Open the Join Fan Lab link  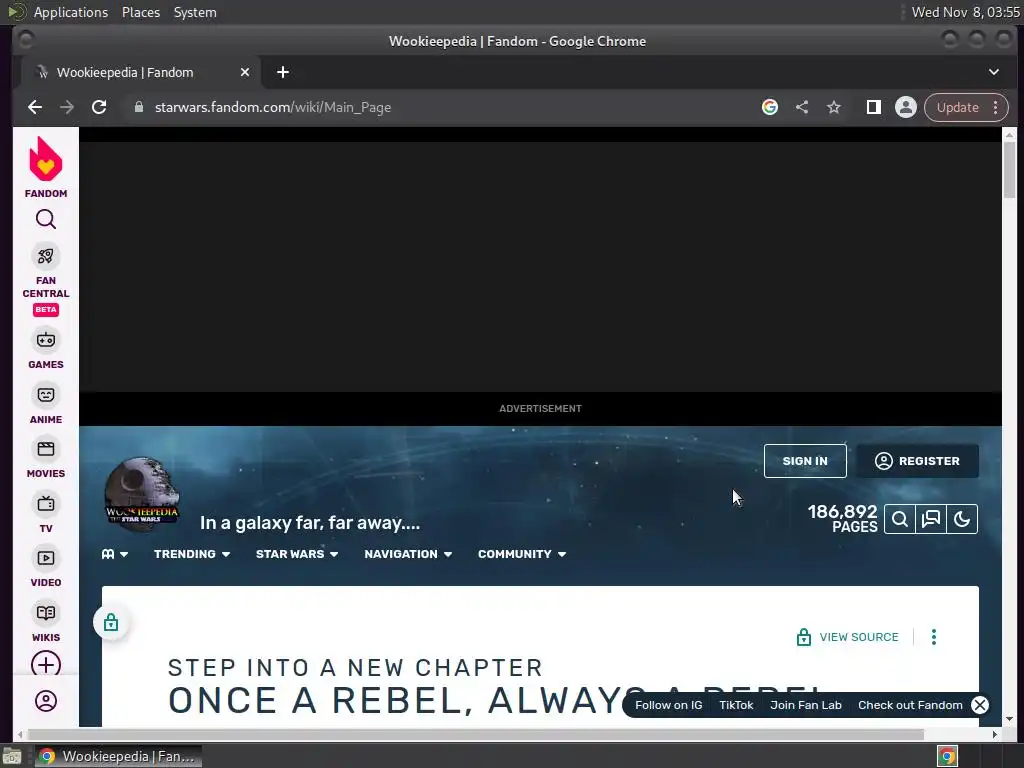point(806,705)
